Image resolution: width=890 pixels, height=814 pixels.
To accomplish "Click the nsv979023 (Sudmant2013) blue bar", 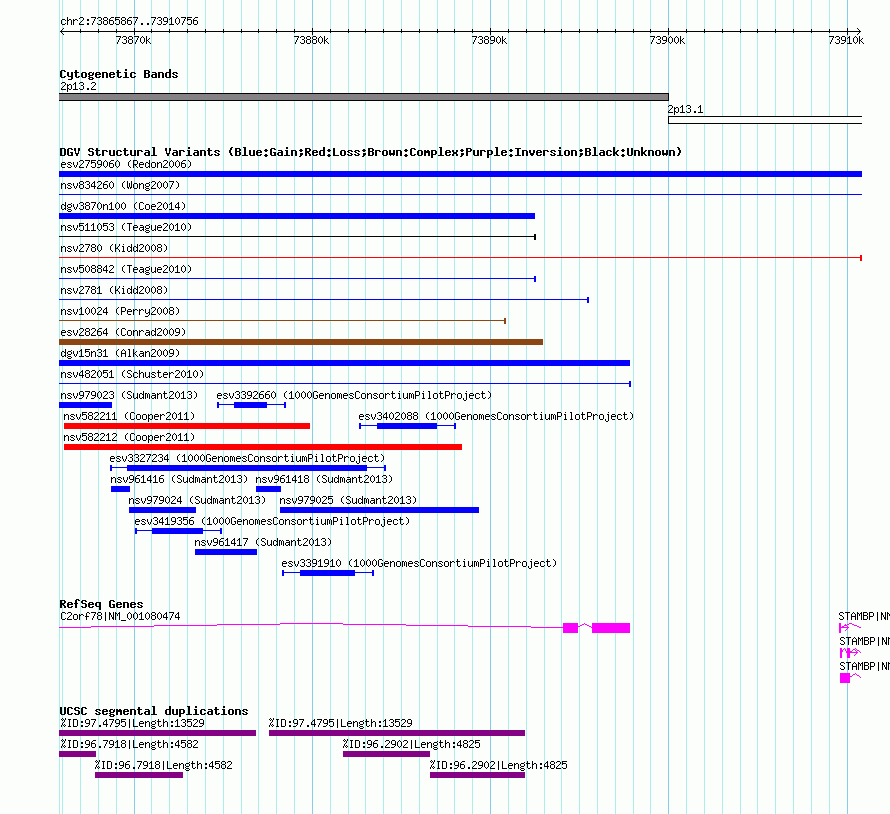I will coord(86,405).
